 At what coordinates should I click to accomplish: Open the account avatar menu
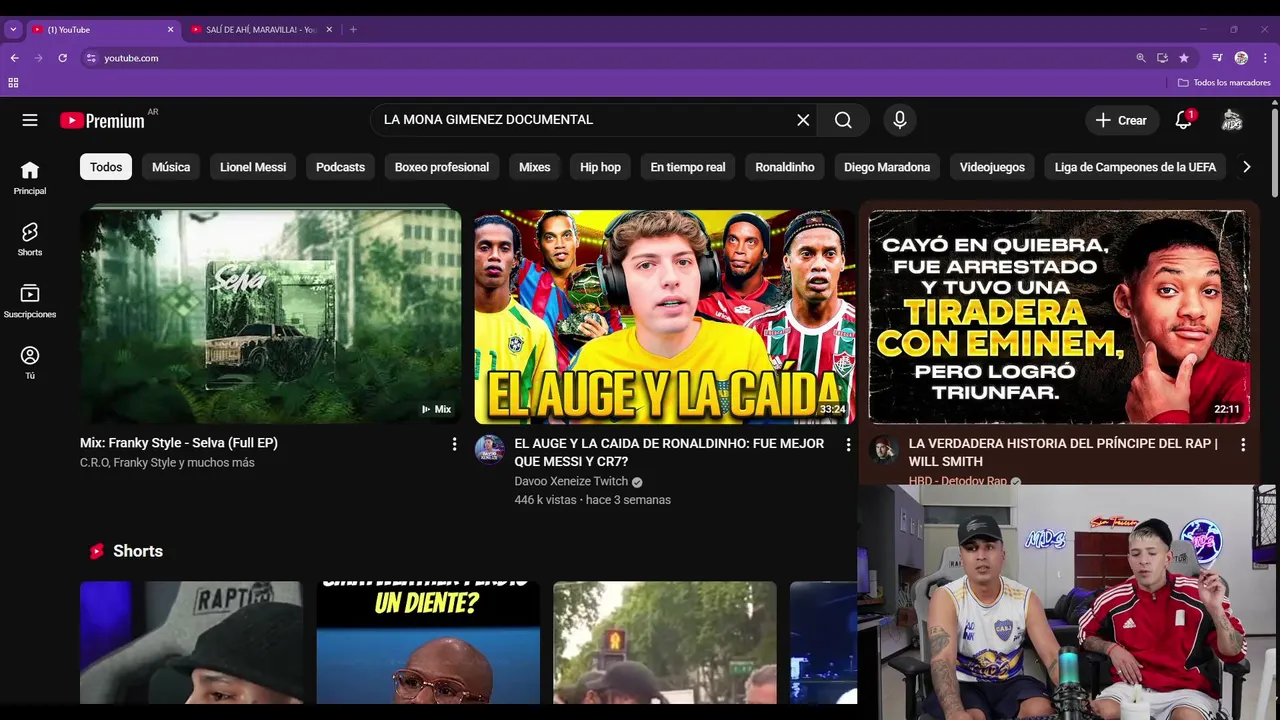pyautogui.click(x=1232, y=120)
